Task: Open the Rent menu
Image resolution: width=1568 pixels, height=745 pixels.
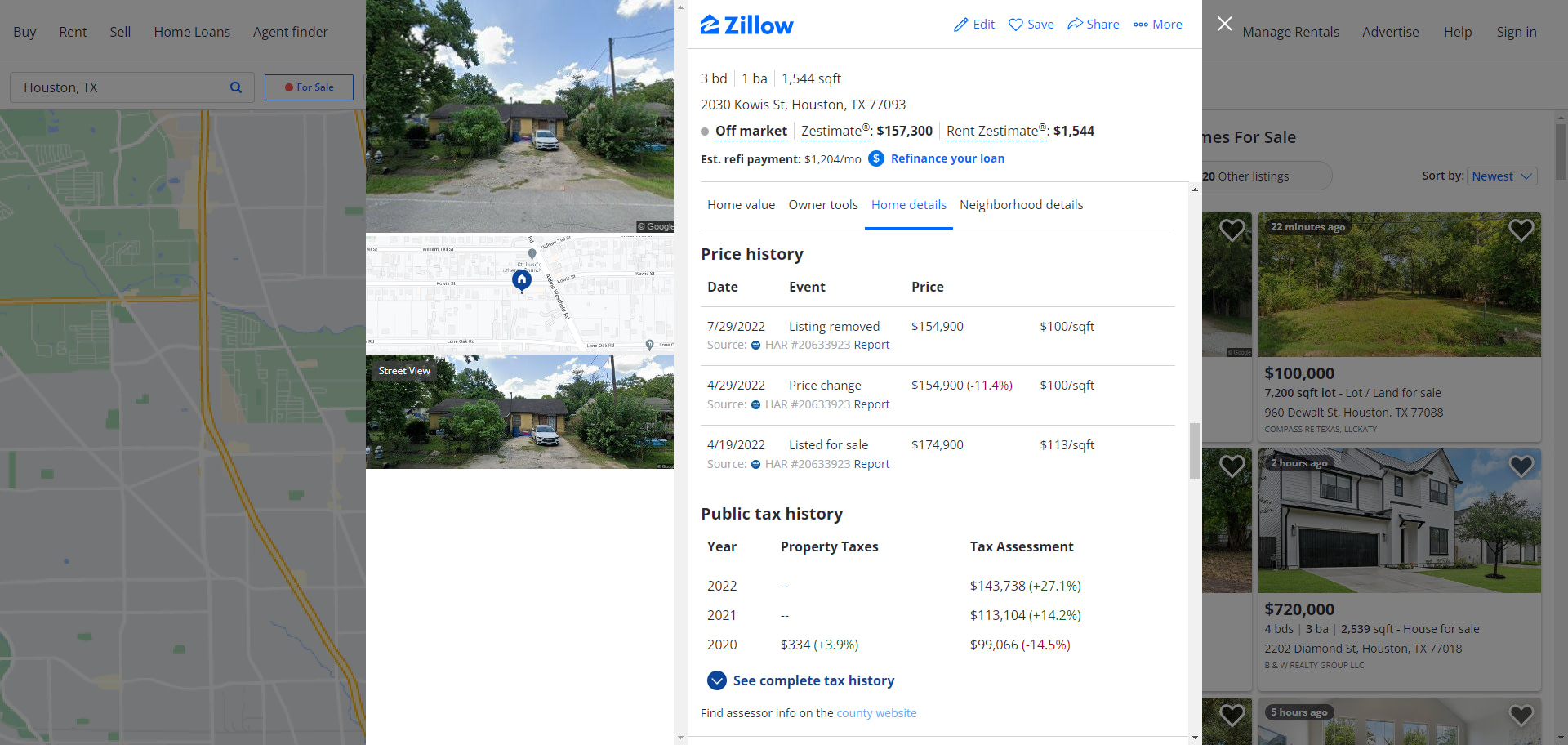Action: click(x=73, y=32)
